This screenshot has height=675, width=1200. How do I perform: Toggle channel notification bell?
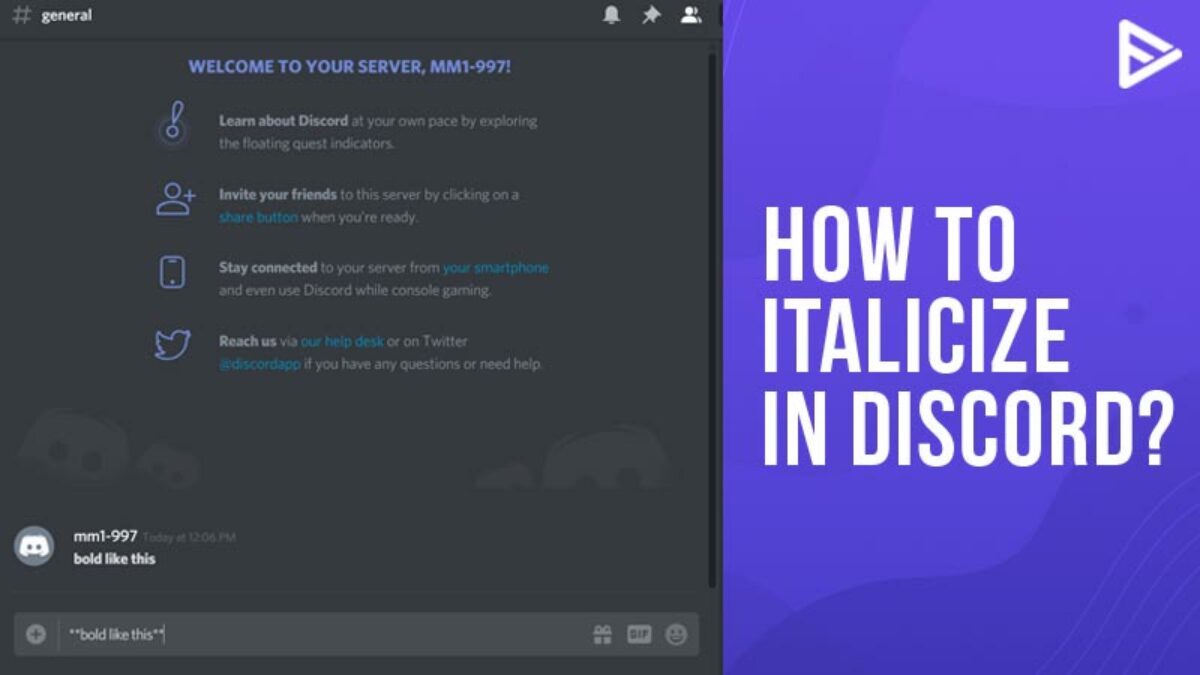click(611, 15)
